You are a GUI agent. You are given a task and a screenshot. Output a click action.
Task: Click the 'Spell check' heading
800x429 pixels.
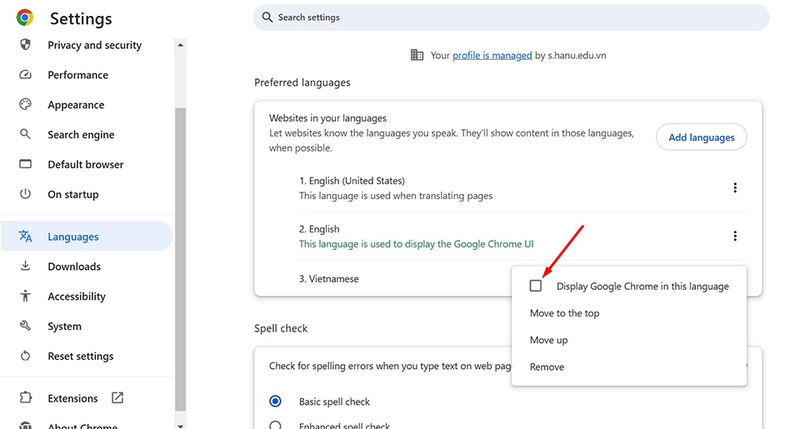point(281,329)
